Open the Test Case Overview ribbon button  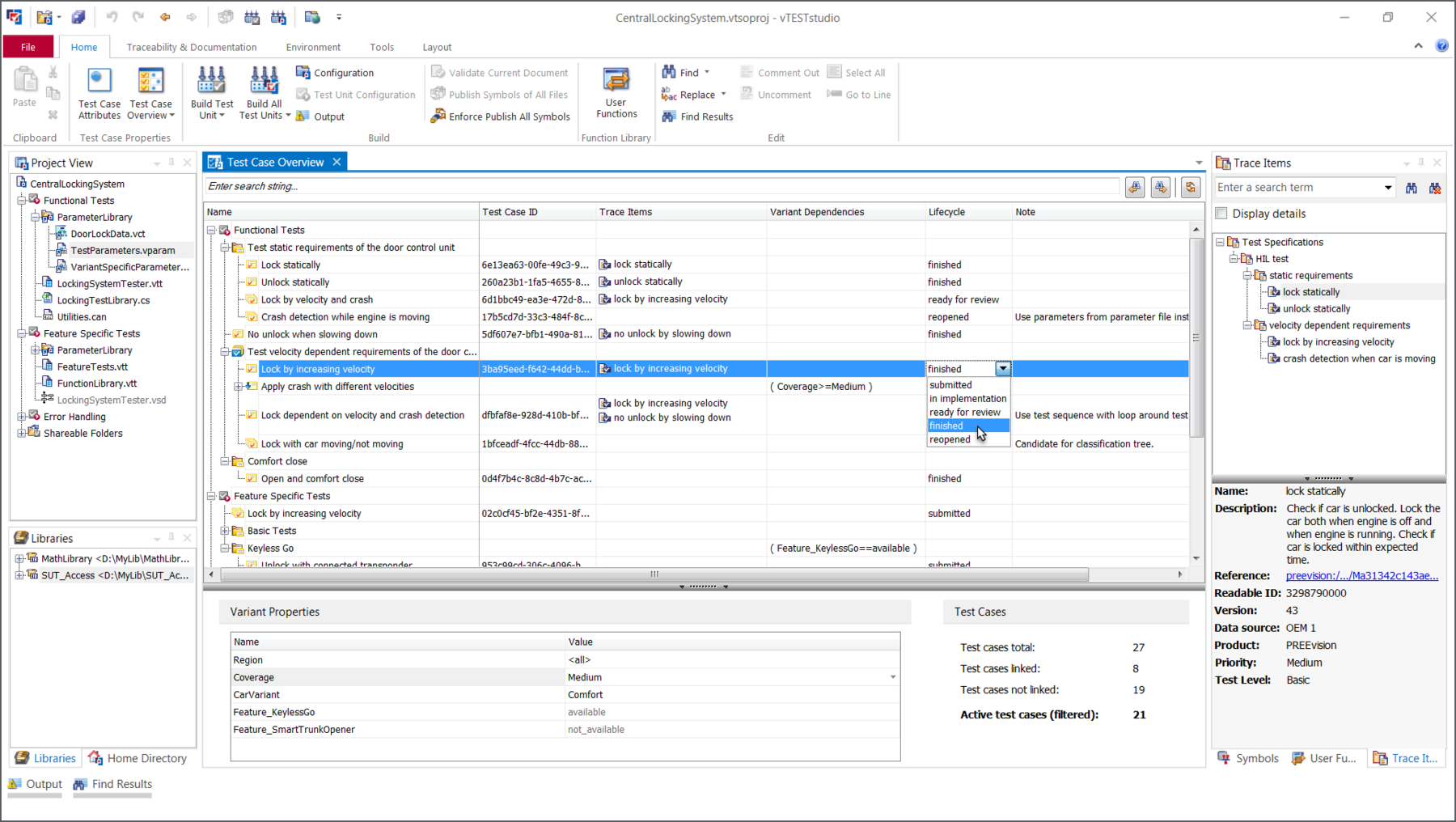tap(150, 93)
